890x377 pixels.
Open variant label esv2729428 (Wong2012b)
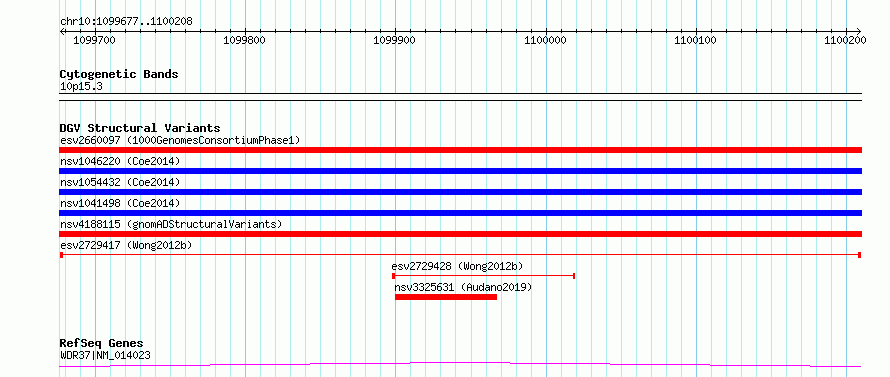tap(457, 266)
